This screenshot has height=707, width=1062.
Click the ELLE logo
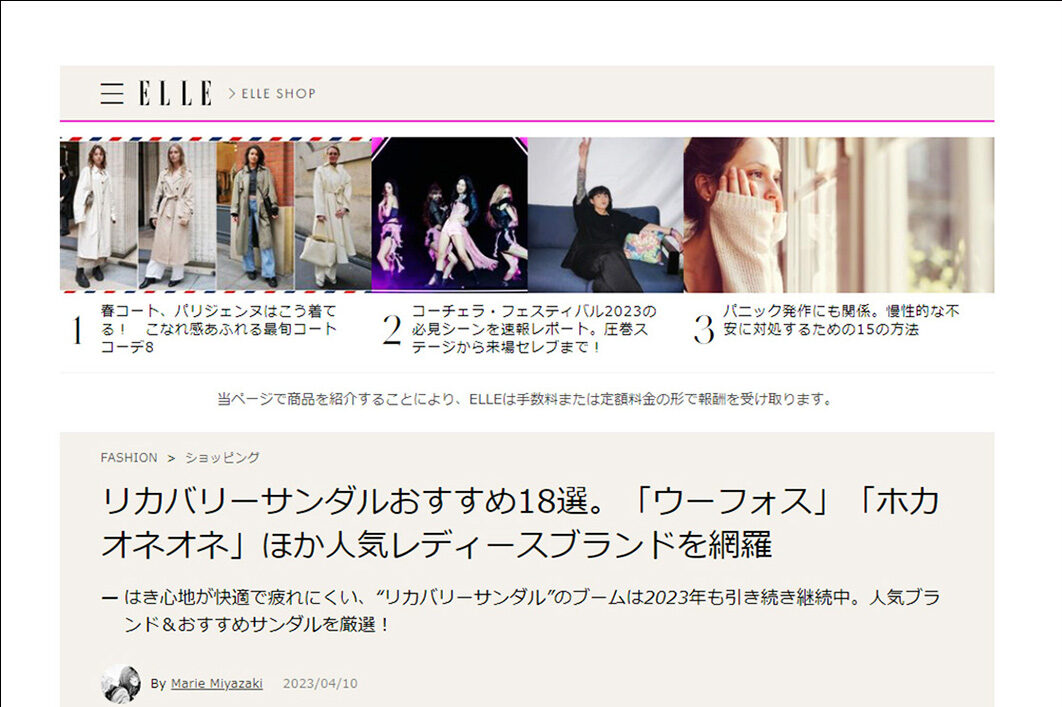click(175, 94)
